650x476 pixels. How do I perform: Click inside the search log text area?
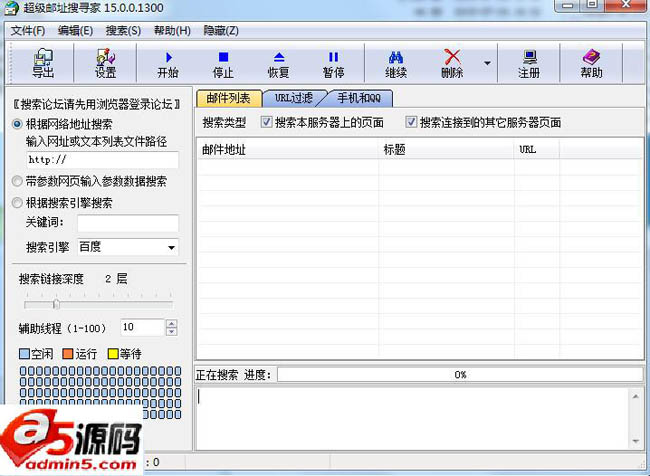click(412, 418)
